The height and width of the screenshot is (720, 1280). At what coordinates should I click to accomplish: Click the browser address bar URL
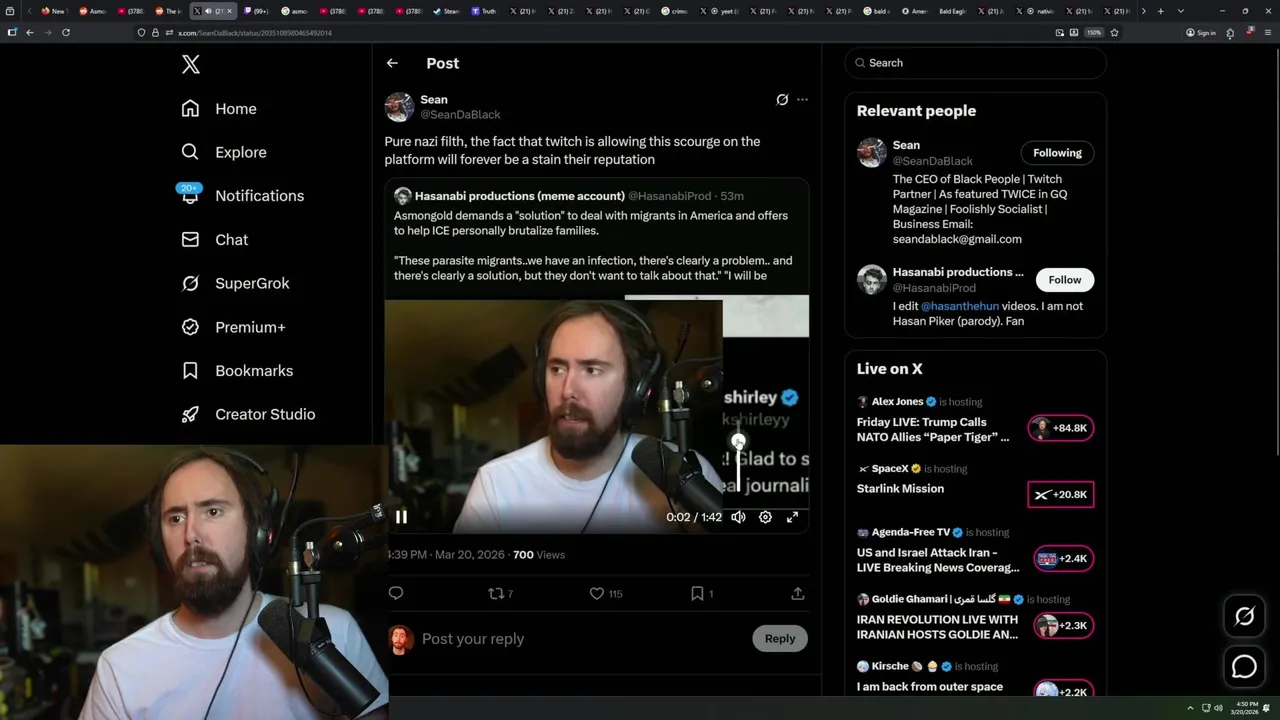point(254,33)
